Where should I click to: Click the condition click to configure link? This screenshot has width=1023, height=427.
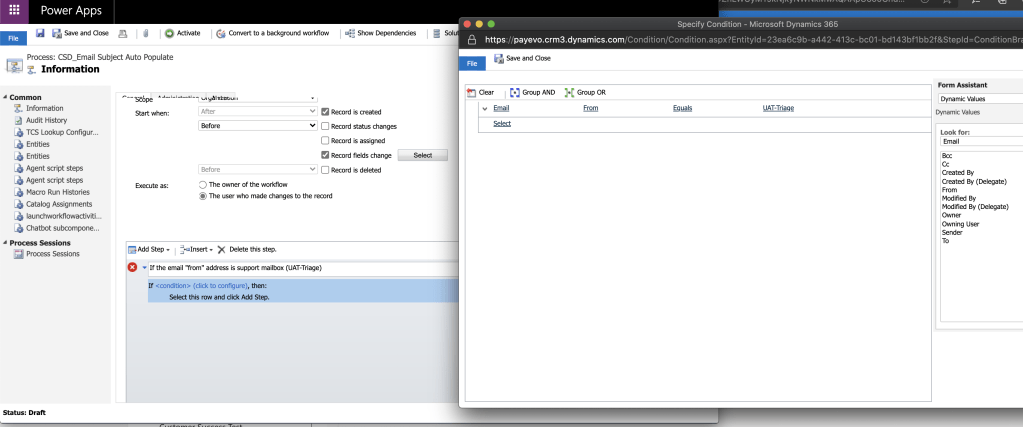196,285
